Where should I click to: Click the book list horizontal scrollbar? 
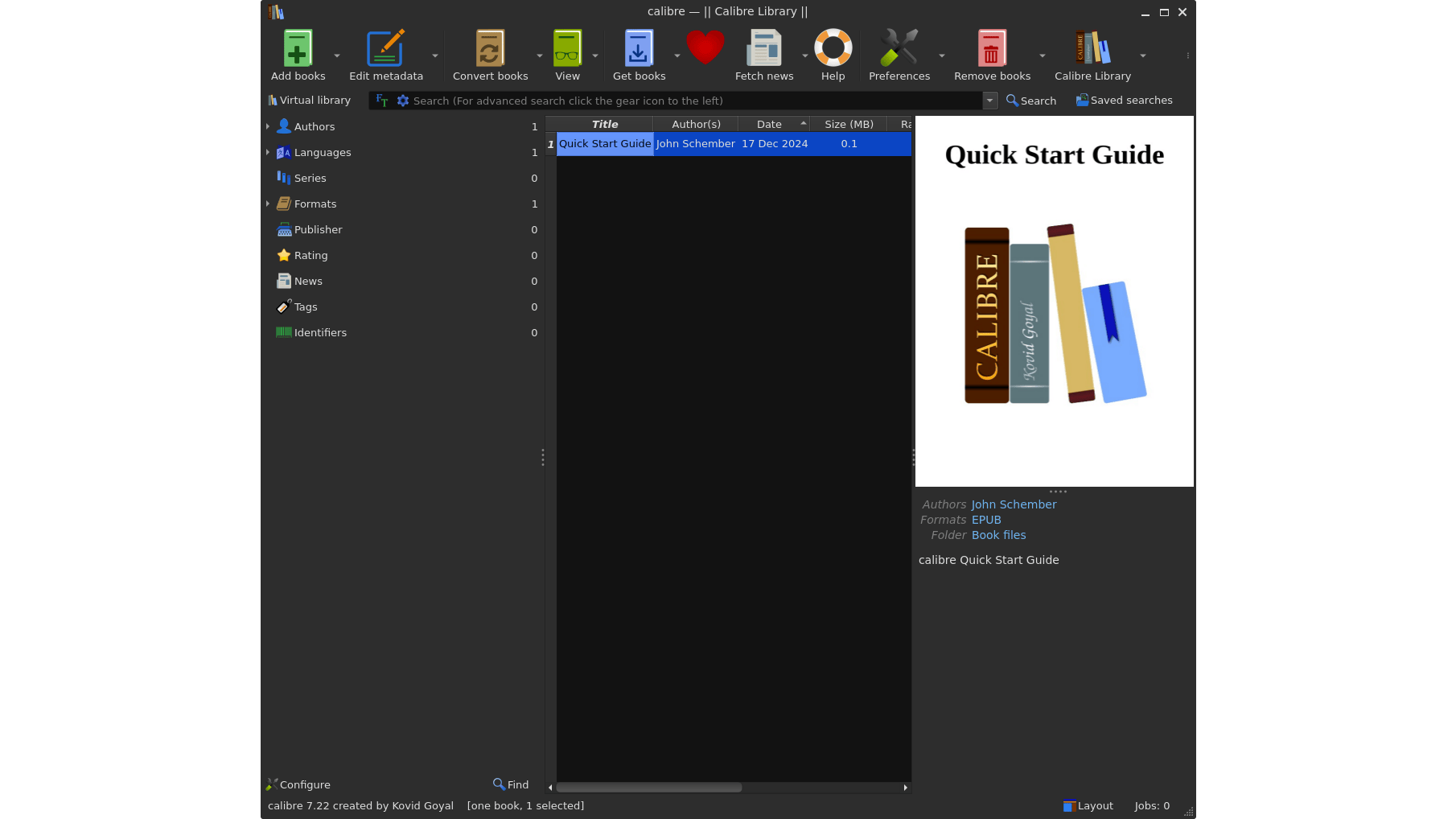649,788
